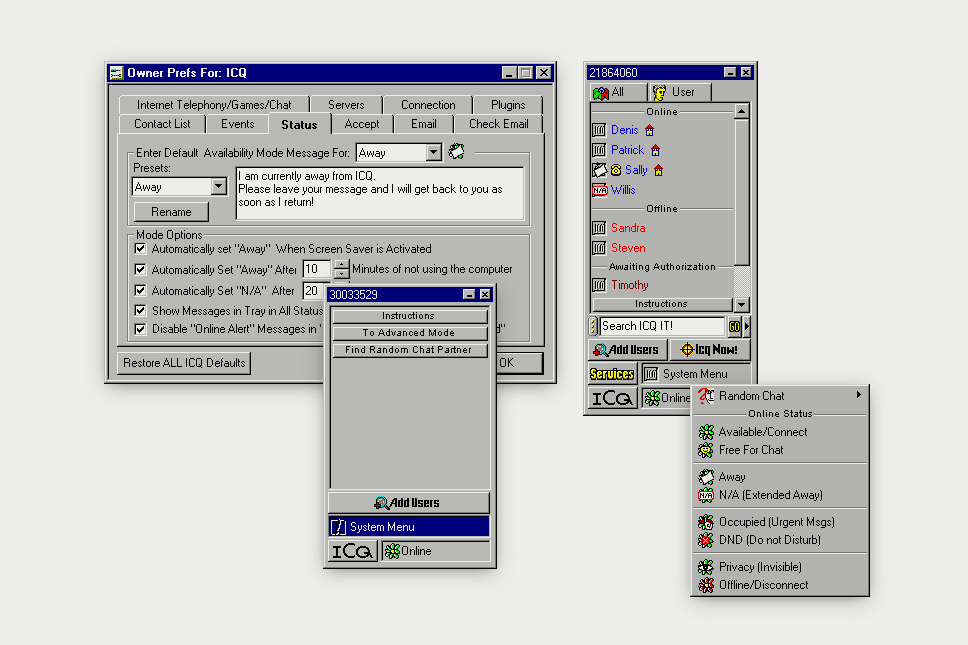Image resolution: width=968 pixels, height=645 pixels.
Task: Increase the Away minutes spinner value
Action: tap(342, 265)
